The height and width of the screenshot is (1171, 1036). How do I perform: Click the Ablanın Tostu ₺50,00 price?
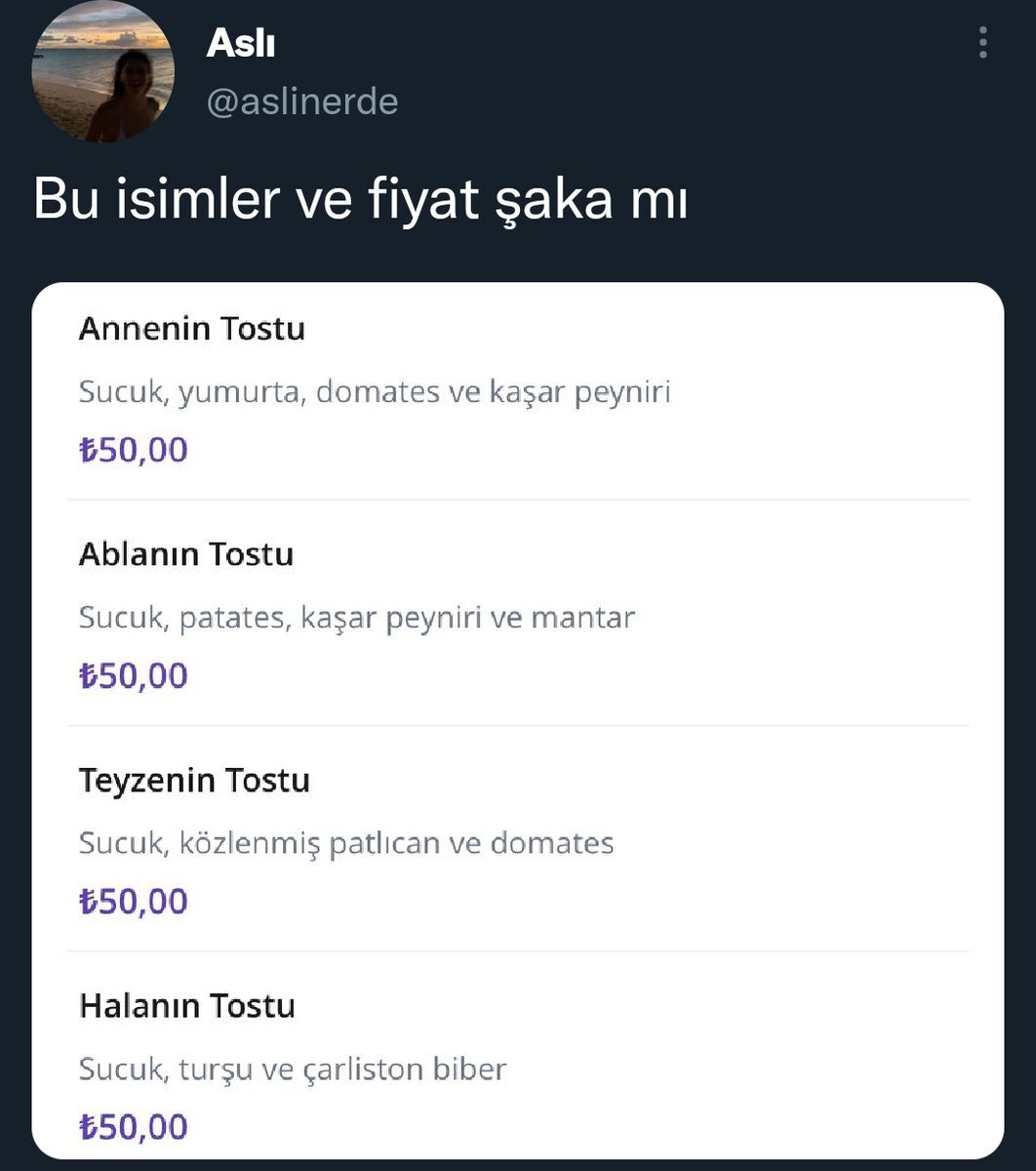[x=134, y=675]
